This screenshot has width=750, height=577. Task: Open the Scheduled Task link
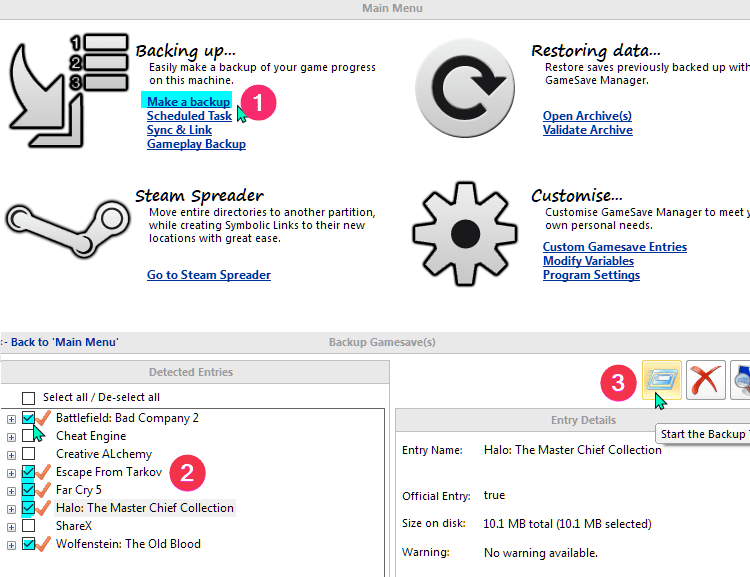tap(189, 116)
